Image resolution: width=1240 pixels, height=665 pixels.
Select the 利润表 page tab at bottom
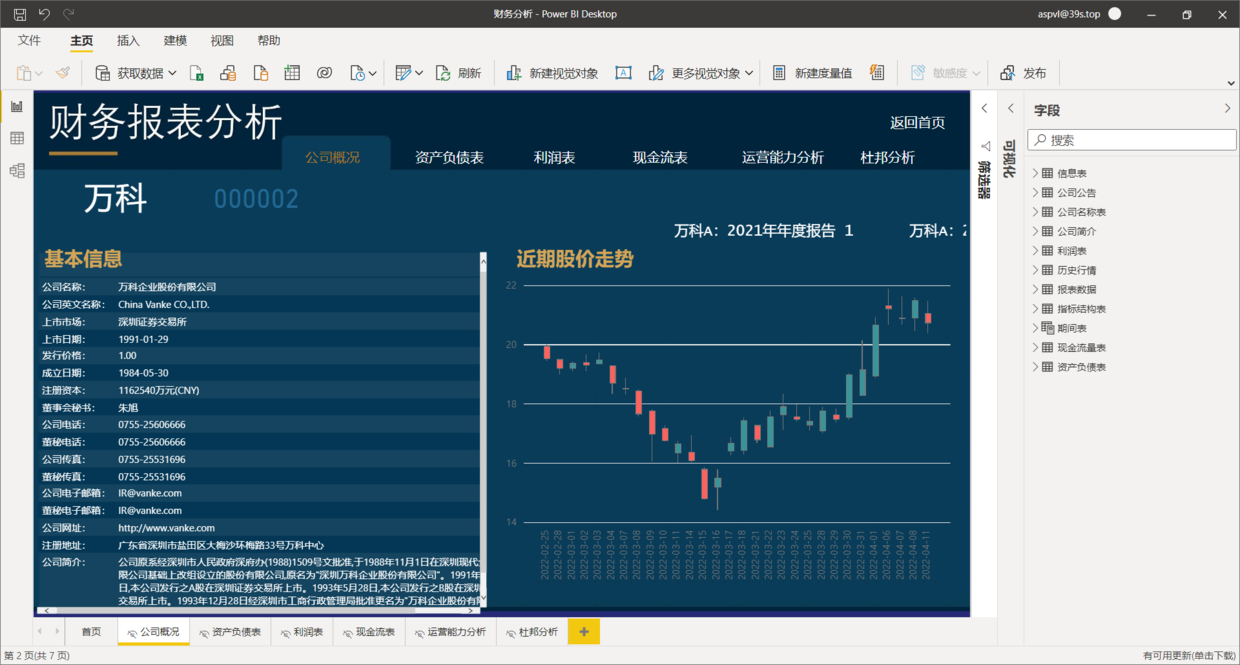(302, 632)
